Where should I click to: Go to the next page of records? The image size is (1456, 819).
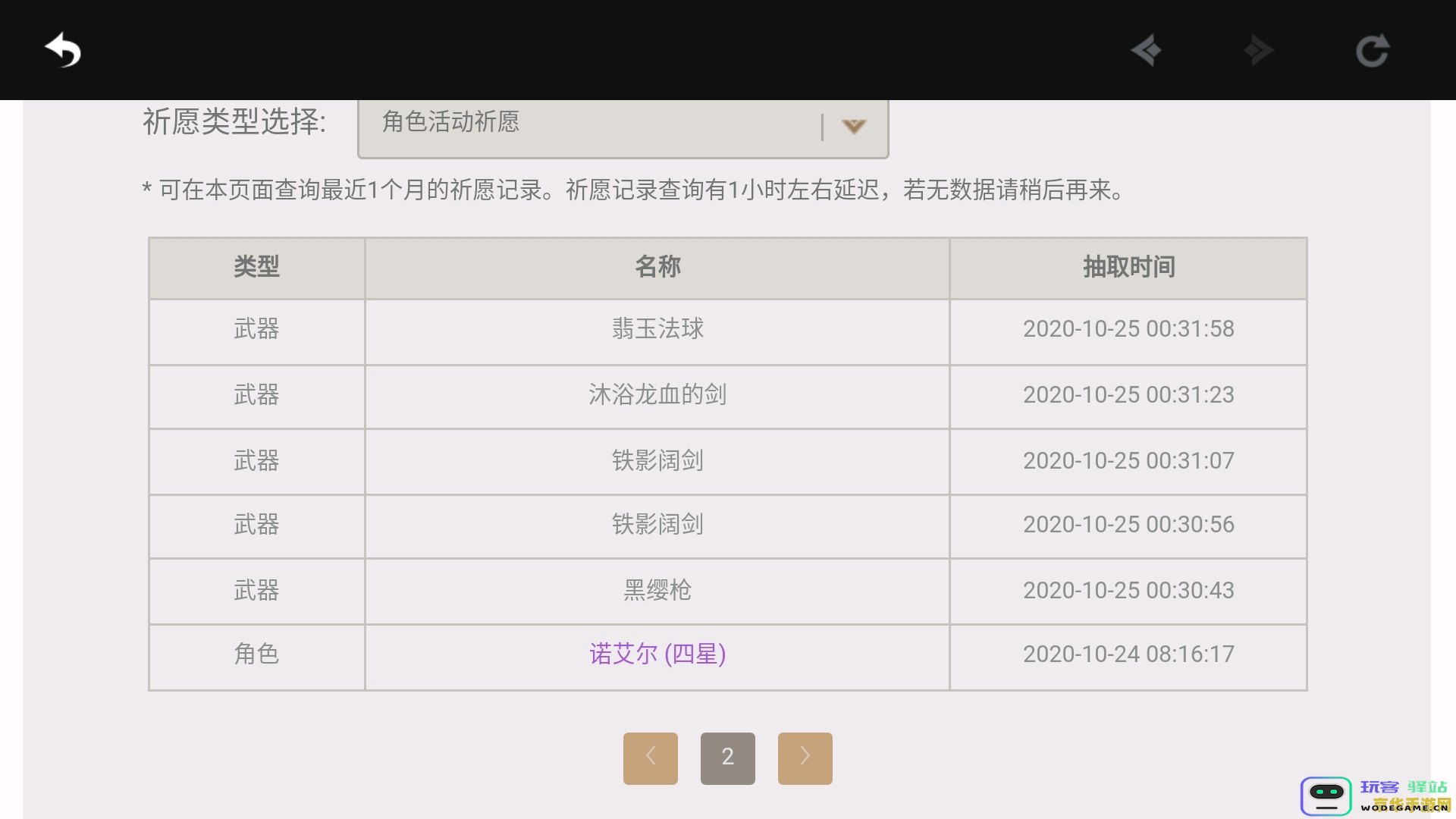(x=805, y=758)
